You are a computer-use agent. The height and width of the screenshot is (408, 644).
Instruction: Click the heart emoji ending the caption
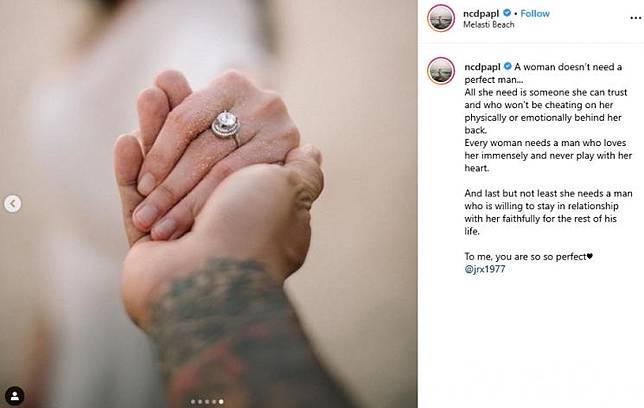590,256
